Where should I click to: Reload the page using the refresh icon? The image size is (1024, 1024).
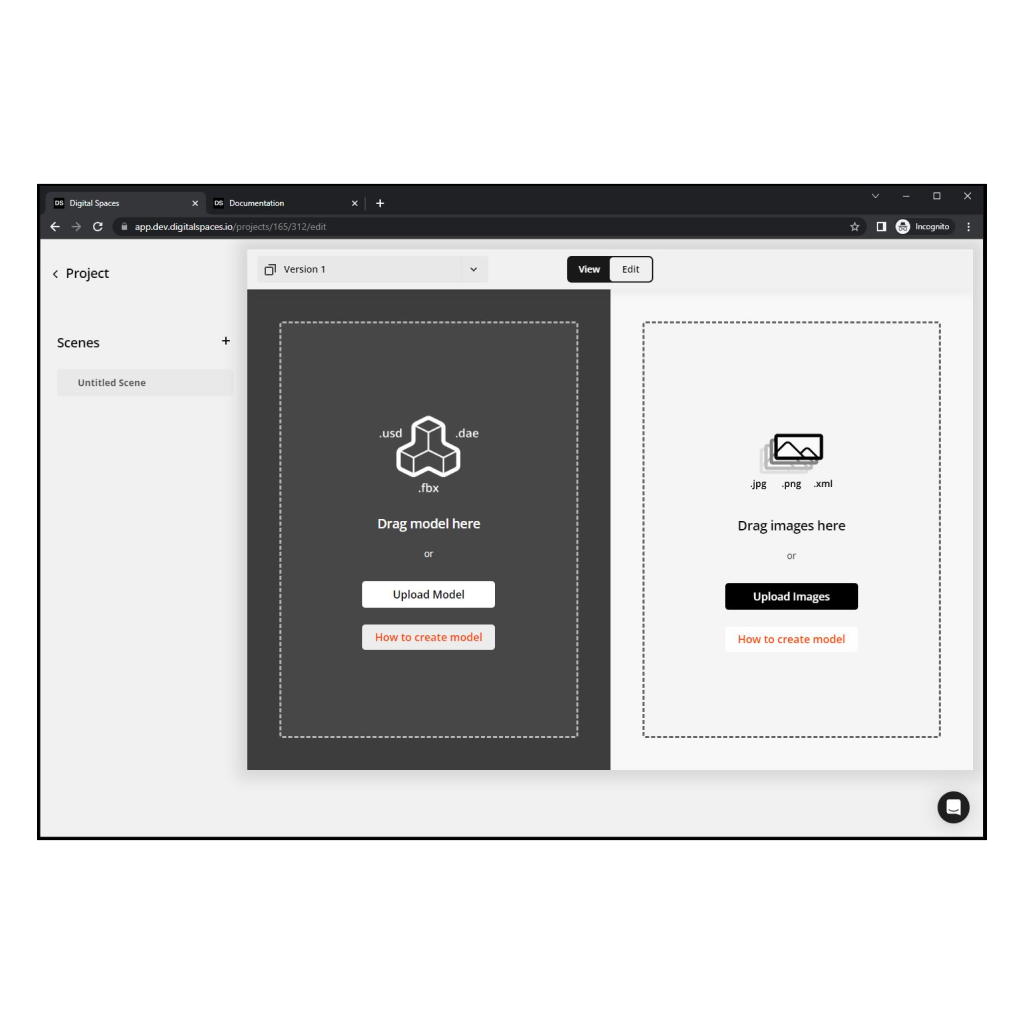tap(97, 226)
